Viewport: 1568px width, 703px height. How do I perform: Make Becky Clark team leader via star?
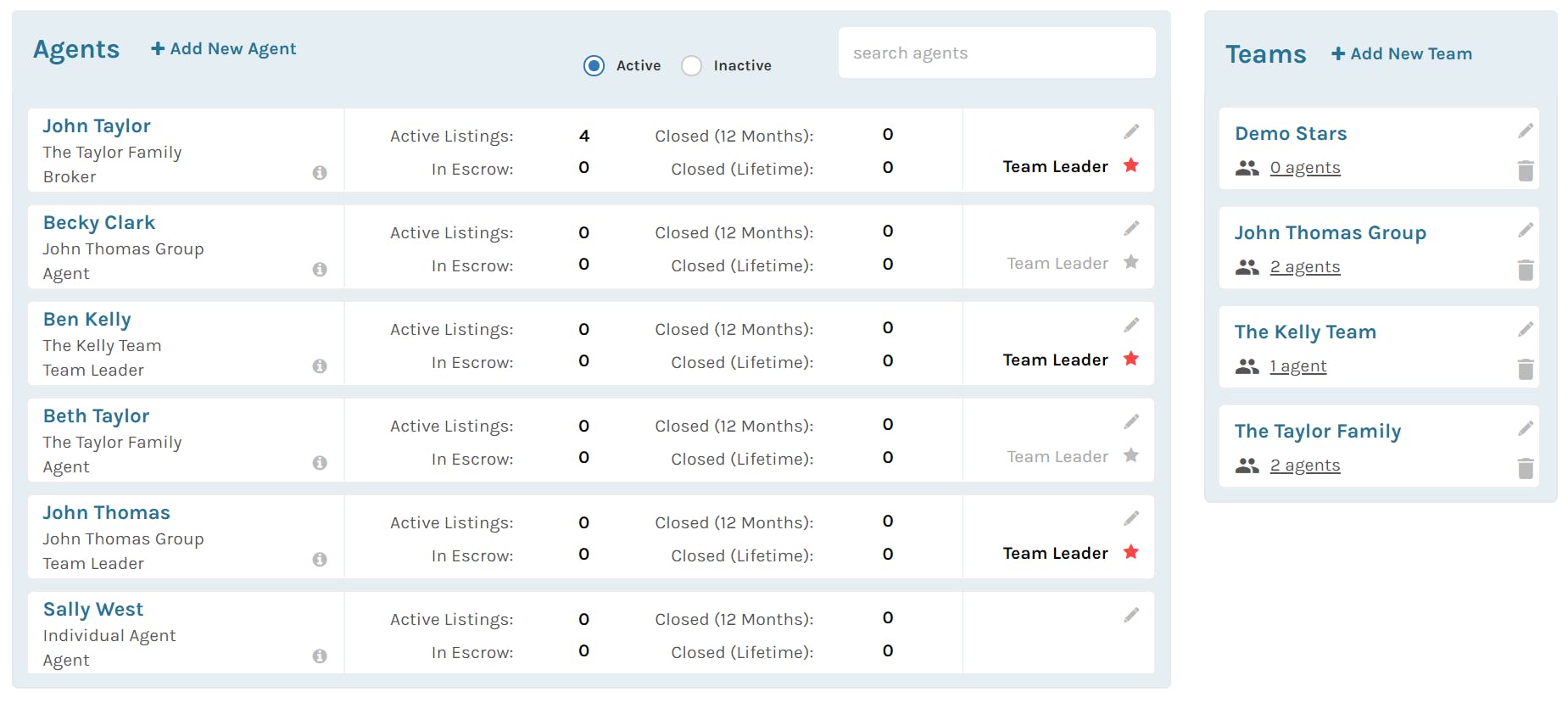point(1130,263)
